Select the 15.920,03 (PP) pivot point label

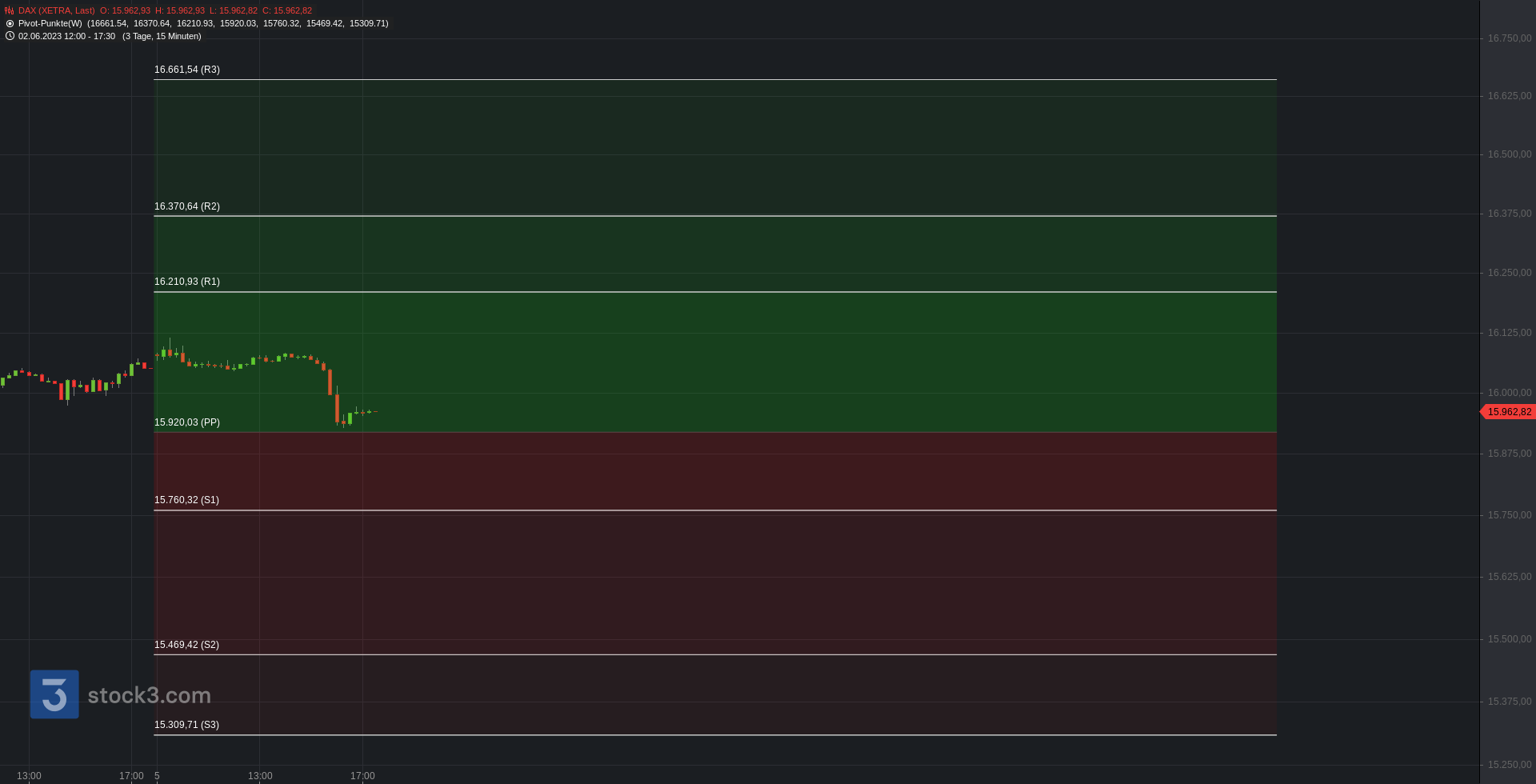click(x=187, y=422)
